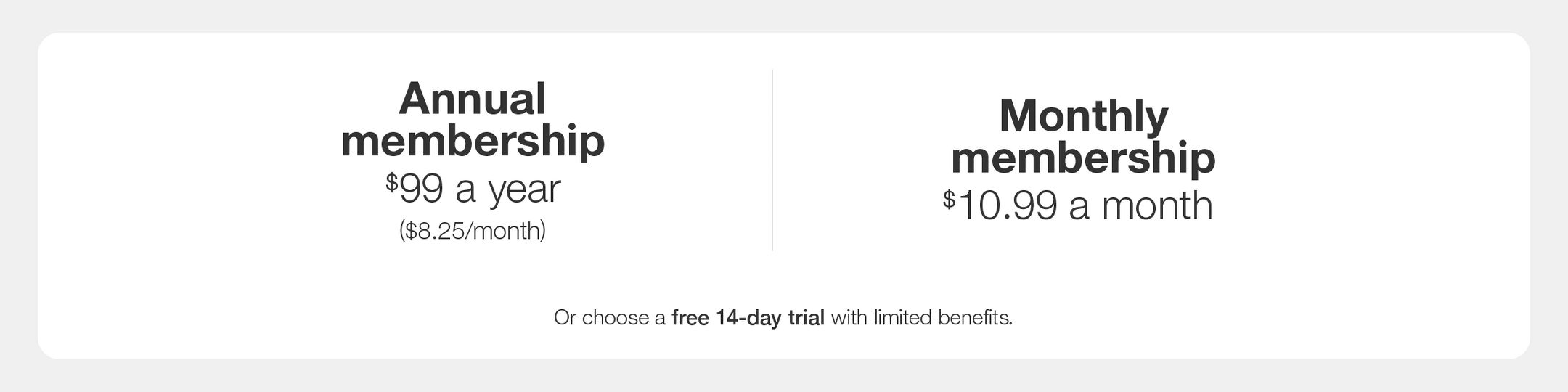This screenshot has width=1568, height=392.
Task: Click 'membership' under Monthly
Action: (1083, 158)
